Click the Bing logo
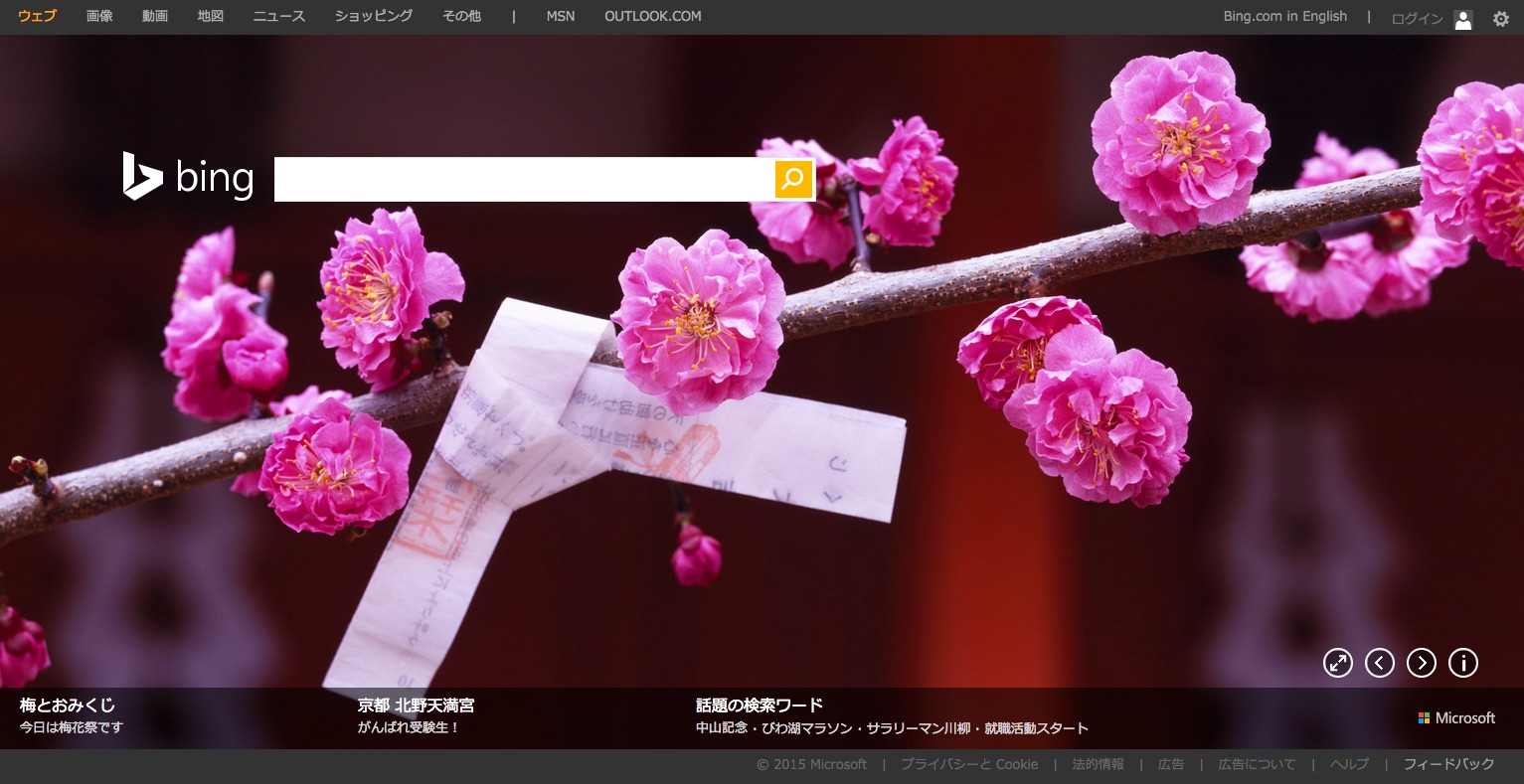This screenshot has height=784, width=1524. (188, 178)
